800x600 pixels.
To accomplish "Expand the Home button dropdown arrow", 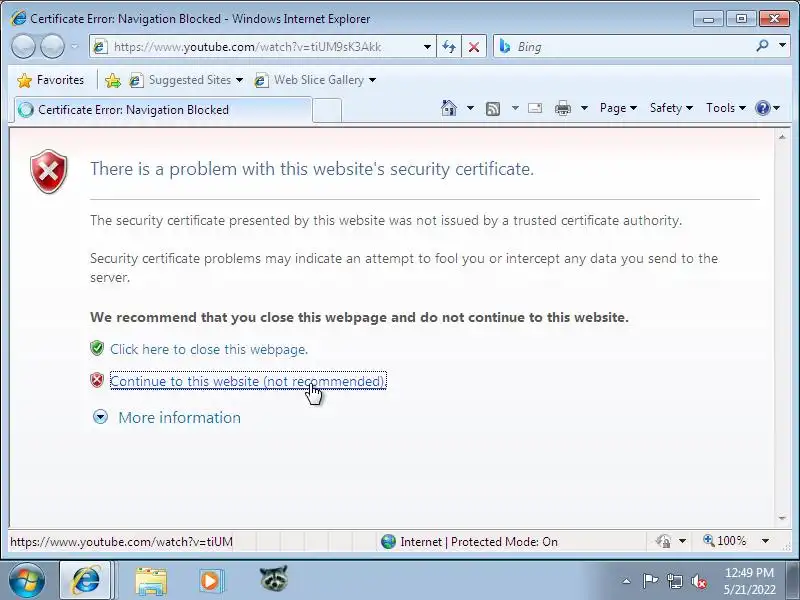I will pos(470,108).
